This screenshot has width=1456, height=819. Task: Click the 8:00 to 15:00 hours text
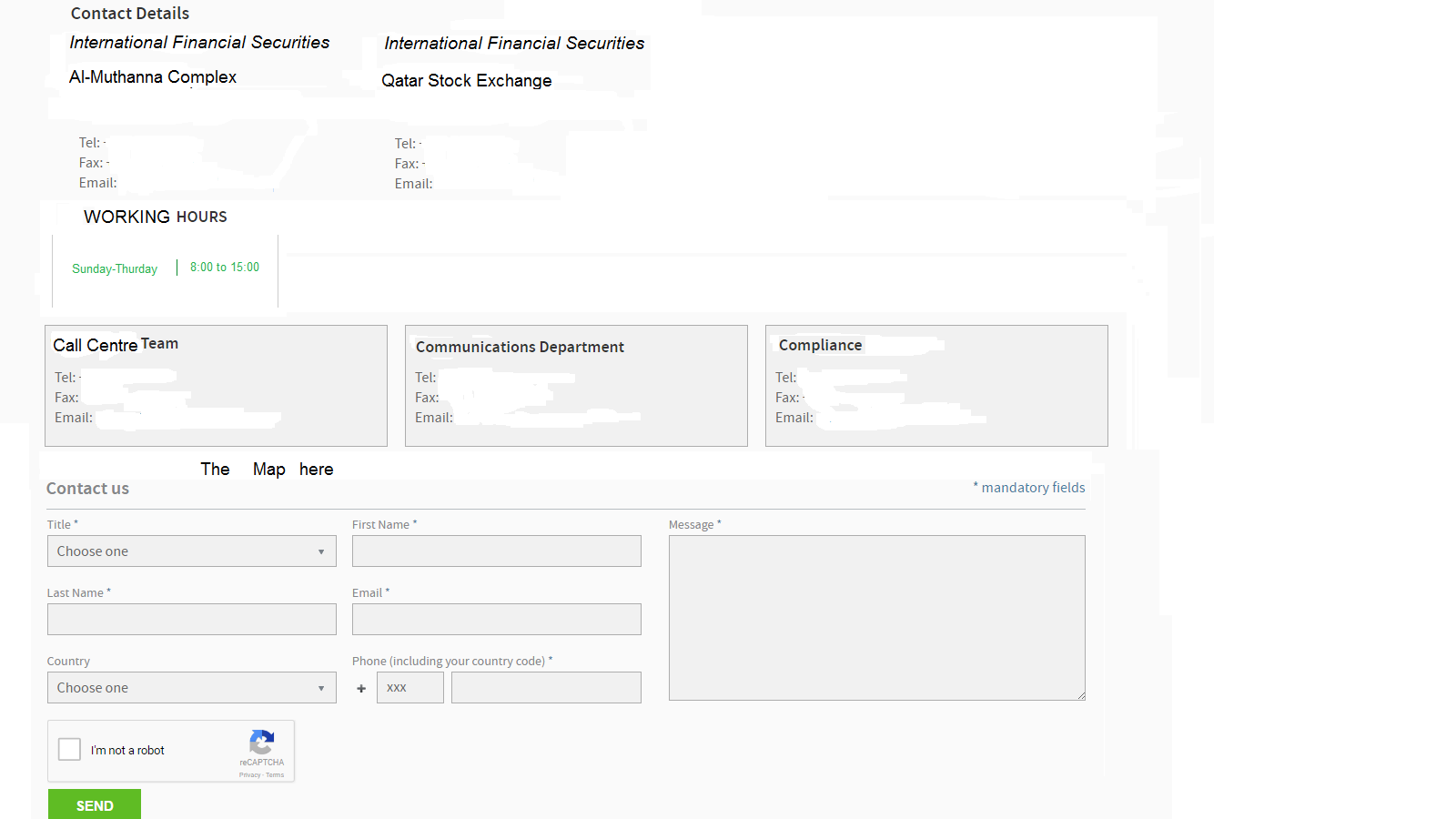pyautogui.click(x=225, y=267)
